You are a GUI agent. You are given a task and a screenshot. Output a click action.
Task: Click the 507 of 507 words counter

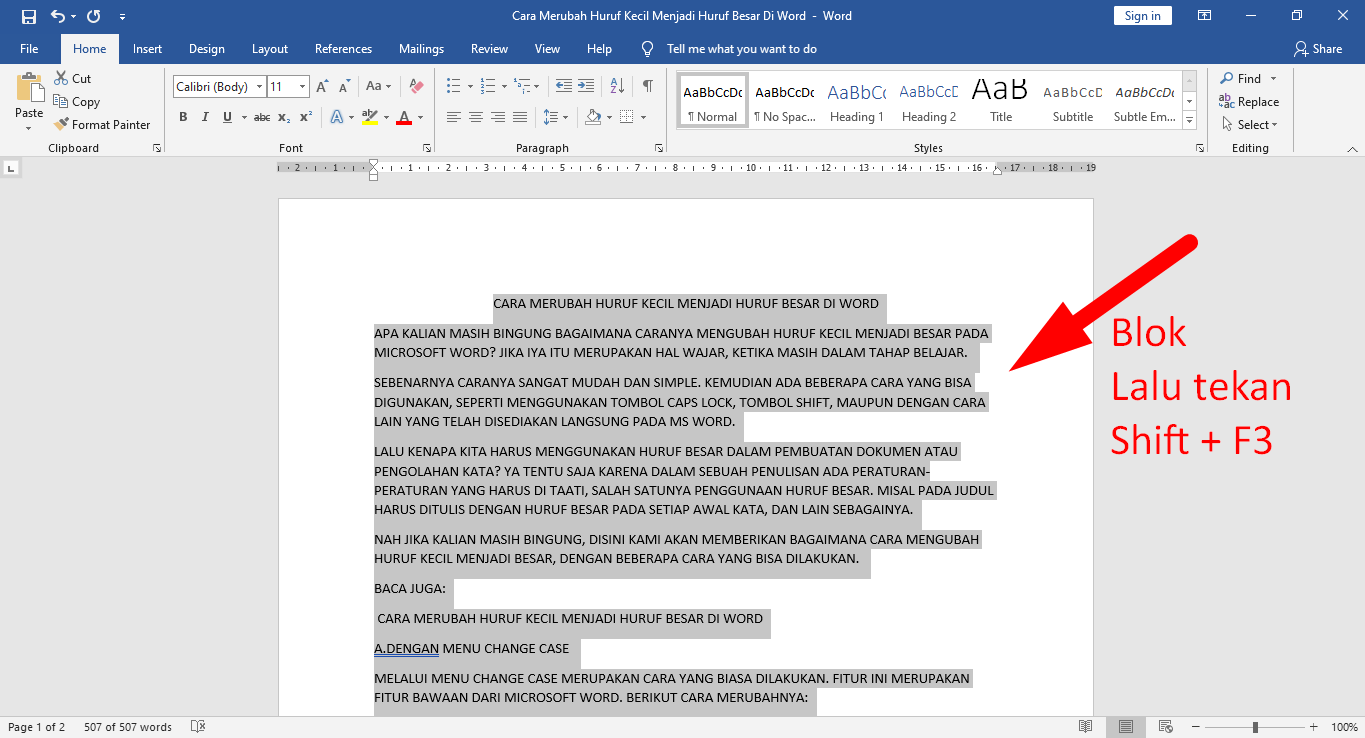tap(128, 727)
